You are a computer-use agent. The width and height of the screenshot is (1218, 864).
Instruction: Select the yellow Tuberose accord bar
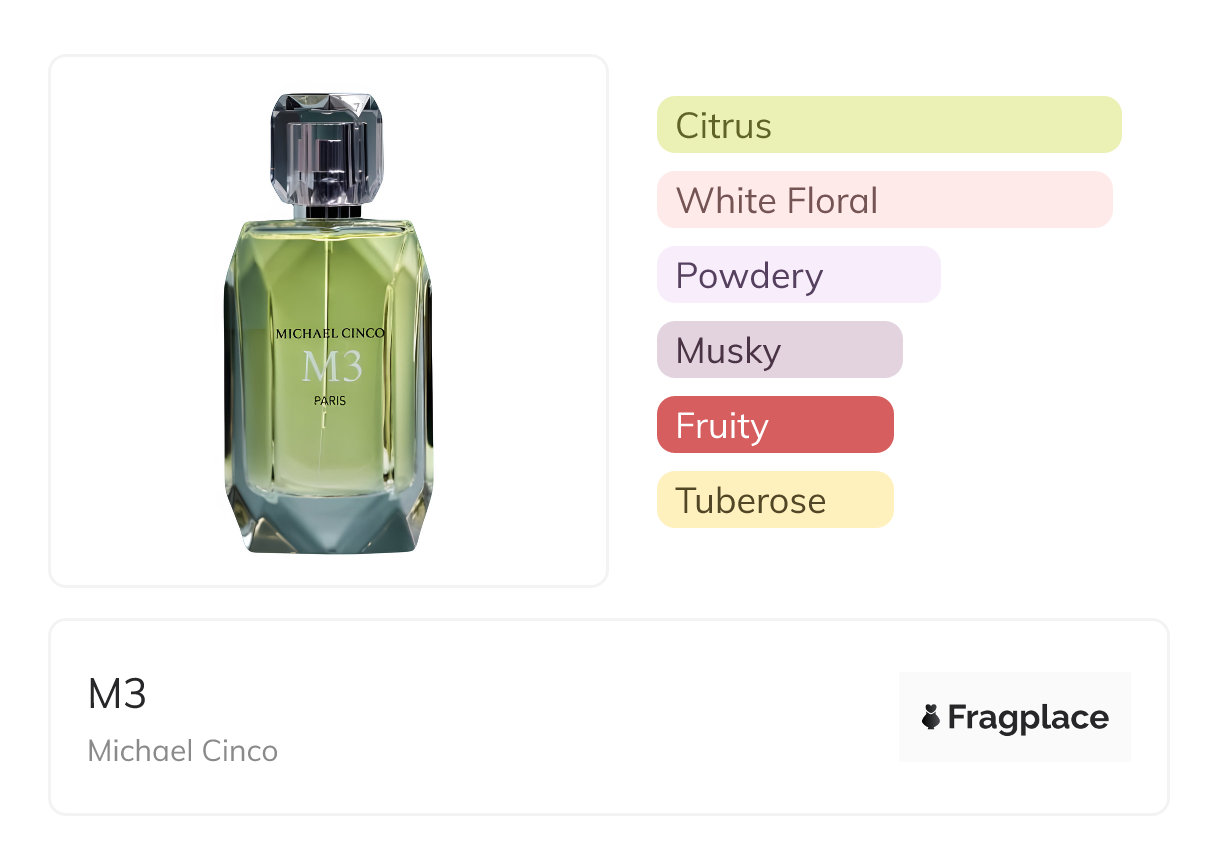pos(774,500)
